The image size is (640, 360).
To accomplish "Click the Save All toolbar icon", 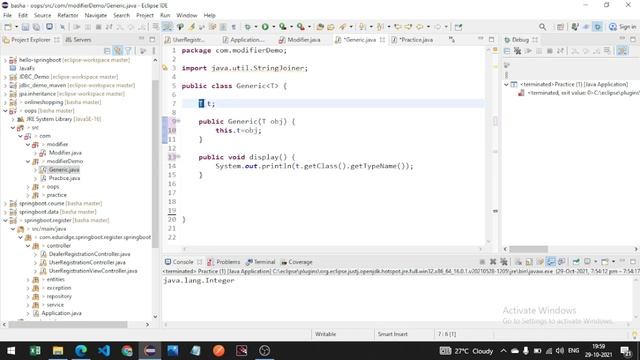I will click(36, 27).
